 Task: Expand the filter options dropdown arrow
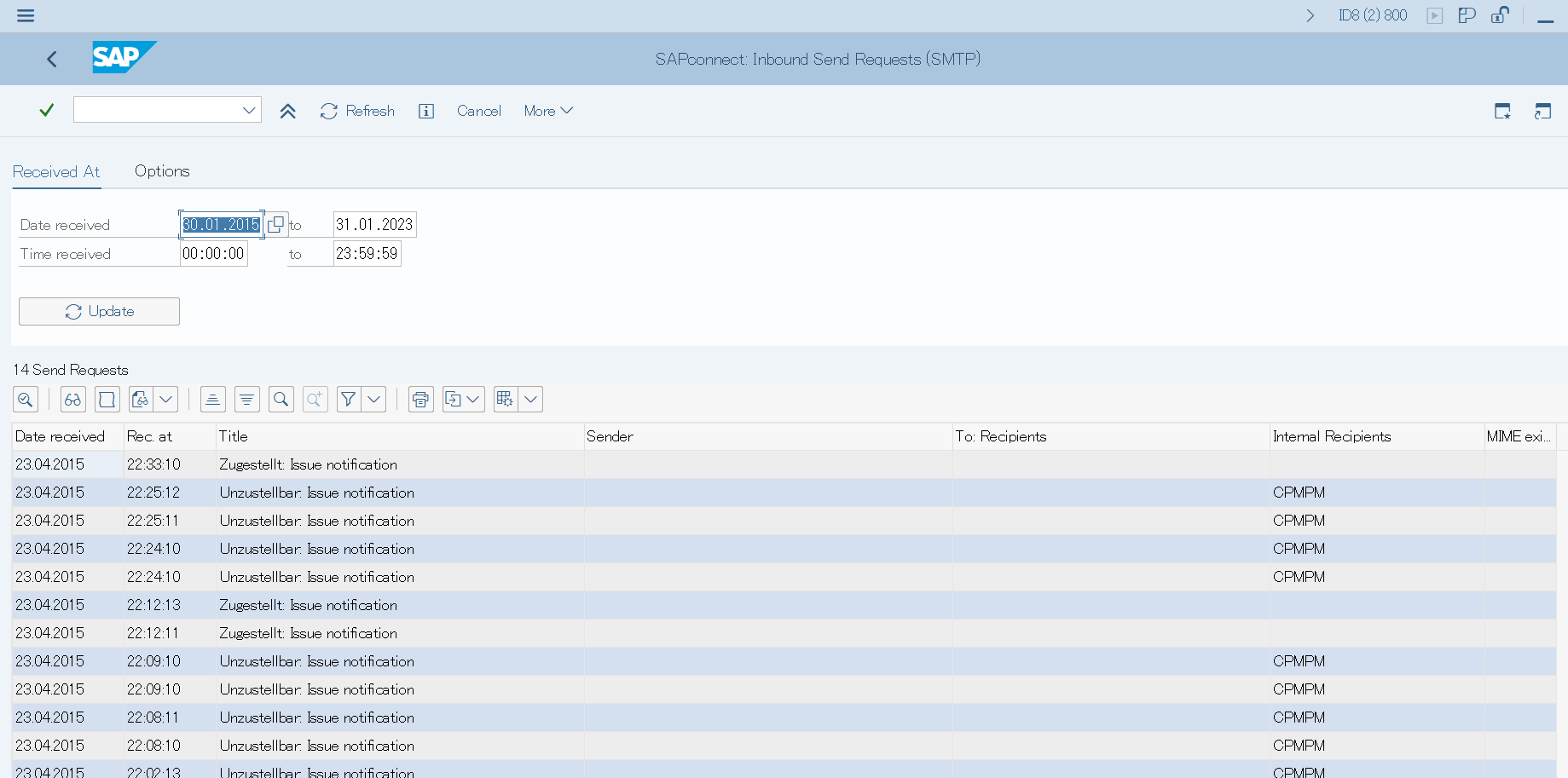tap(374, 400)
